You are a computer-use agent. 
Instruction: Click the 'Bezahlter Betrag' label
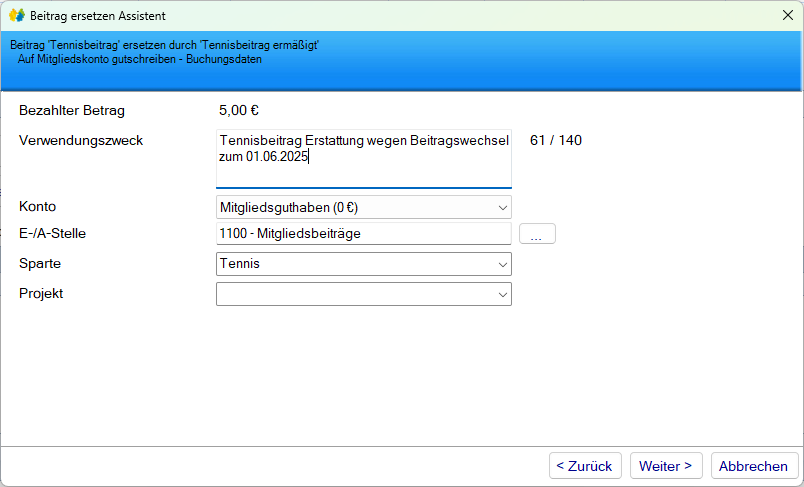(x=72, y=111)
